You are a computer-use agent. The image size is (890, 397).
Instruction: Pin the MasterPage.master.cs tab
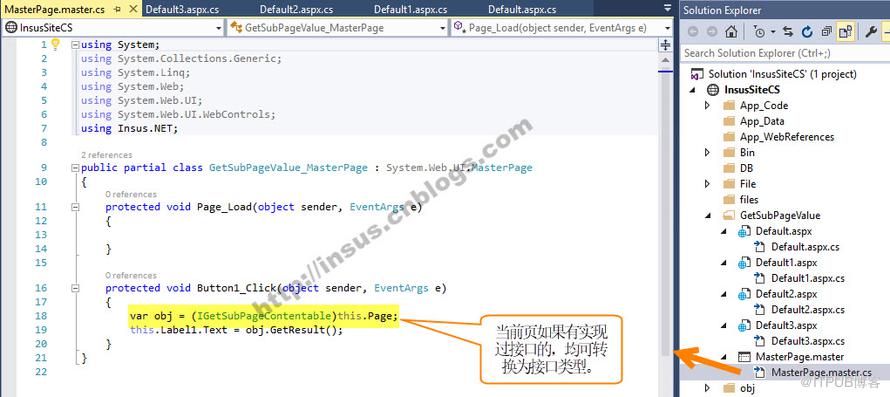click(117, 10)
